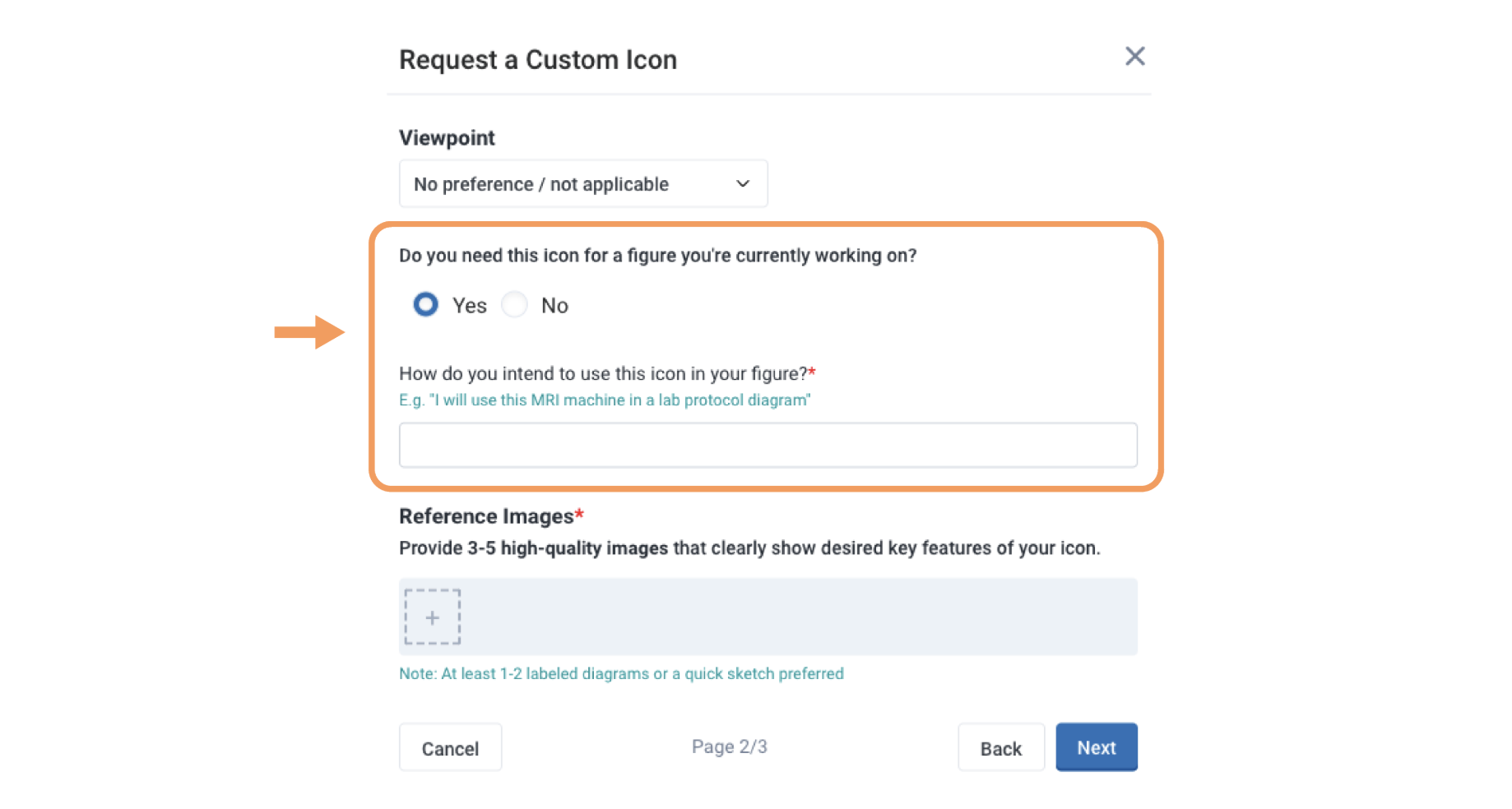Go to previous page with Back
The height and width of the screenshot is (809, 1512).
pos(1000,748)
